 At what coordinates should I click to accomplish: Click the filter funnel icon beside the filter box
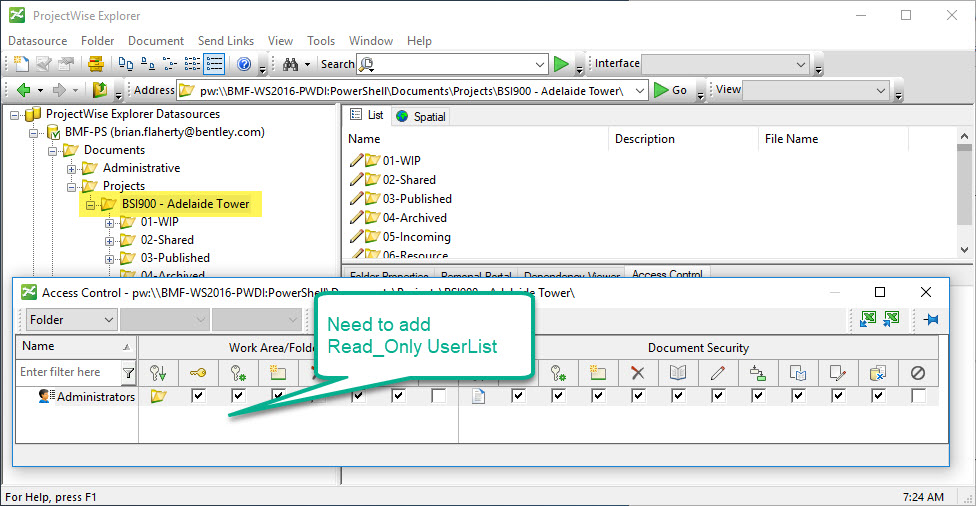[x=128, y=373]
